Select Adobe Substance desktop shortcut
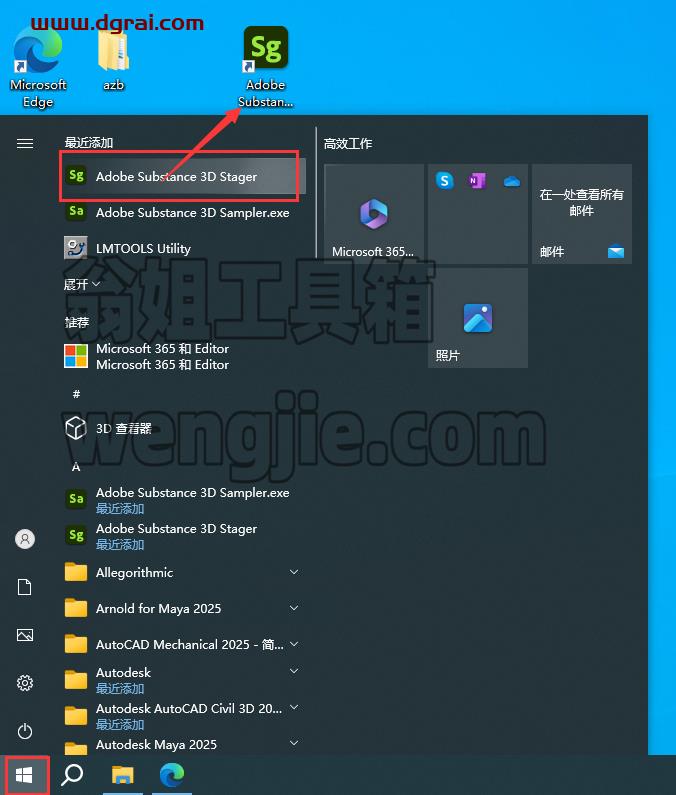Viewport: 676px width, 795px height. pos(266,67)
